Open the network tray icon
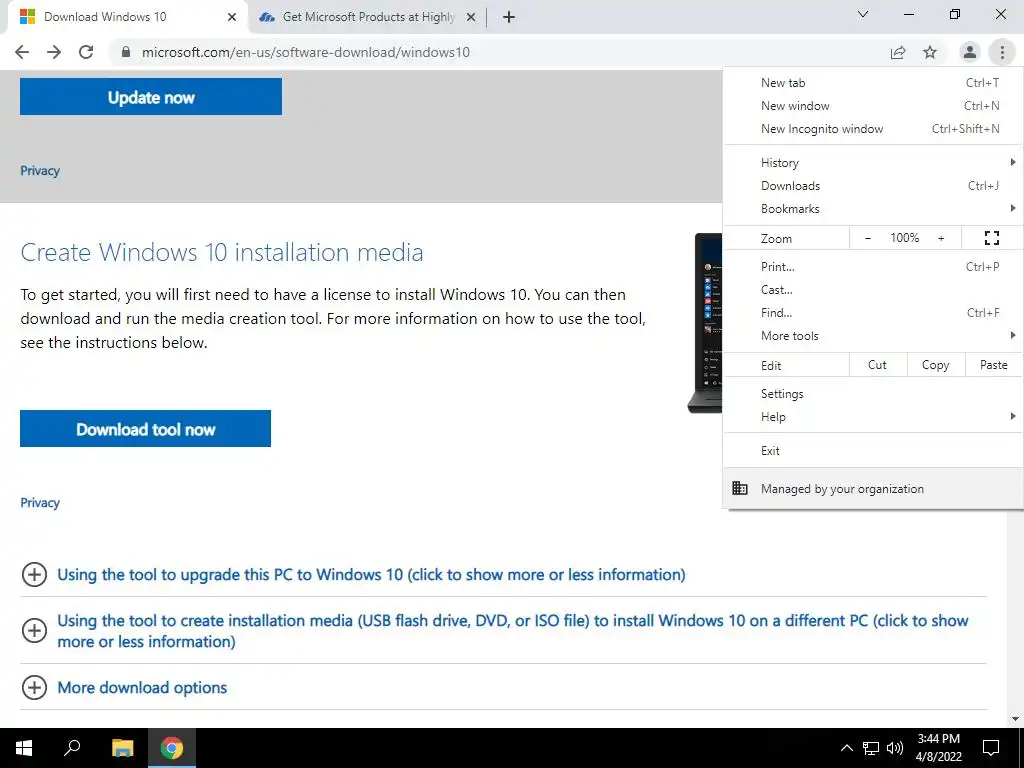The image size is (1024, 768). click(x=871, y=748)
